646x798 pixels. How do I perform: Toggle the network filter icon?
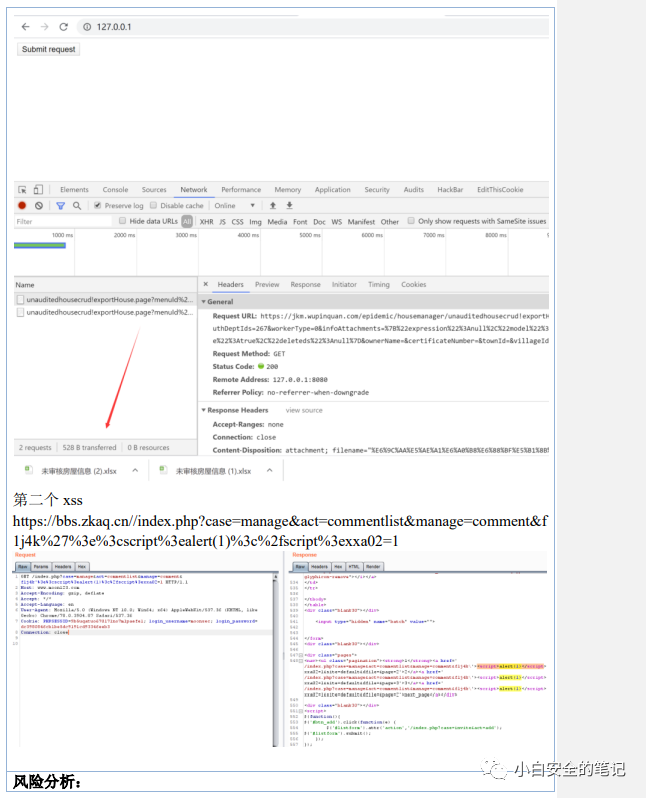pos(61,206)
